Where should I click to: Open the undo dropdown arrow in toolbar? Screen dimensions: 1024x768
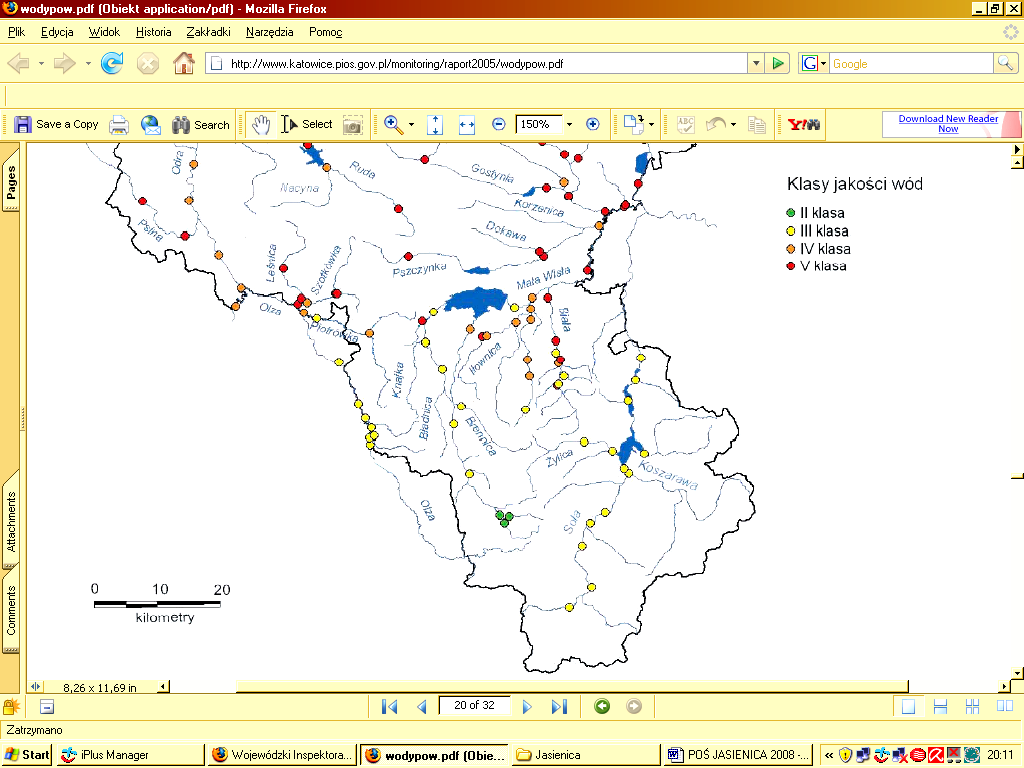[x=733, y=124]
